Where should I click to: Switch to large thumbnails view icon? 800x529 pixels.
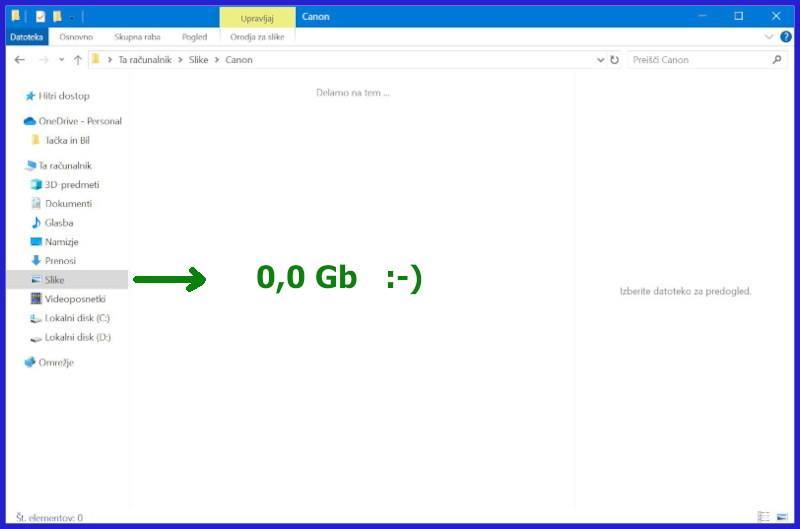(782, 516)
